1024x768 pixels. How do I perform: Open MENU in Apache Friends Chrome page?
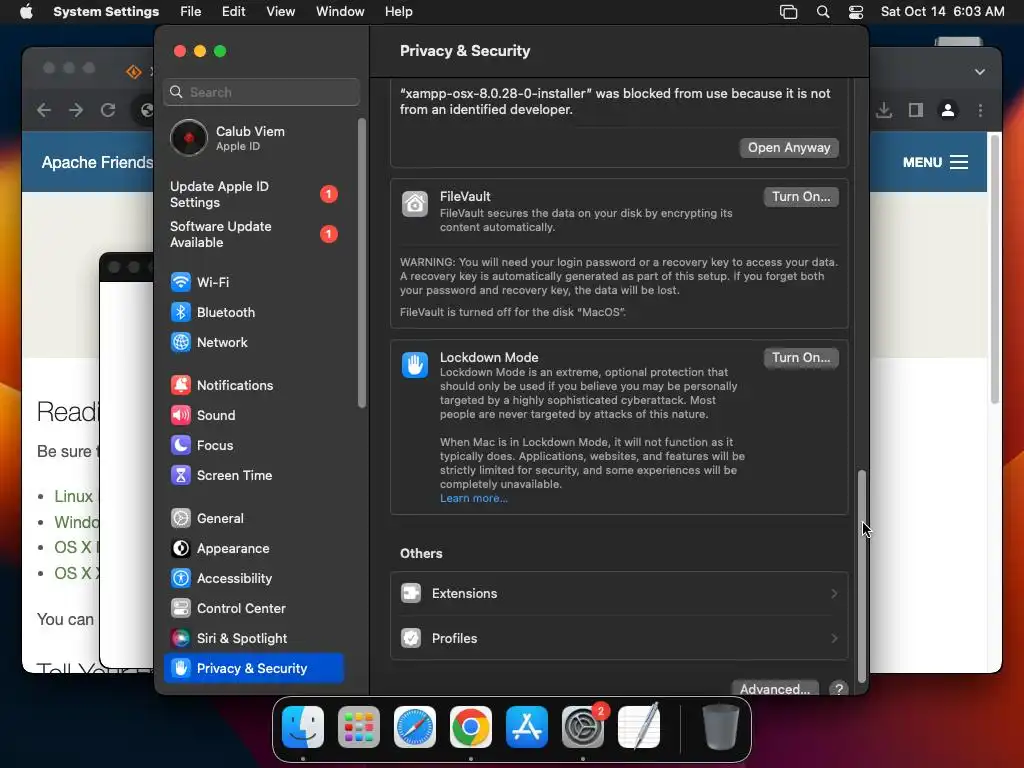935,162
